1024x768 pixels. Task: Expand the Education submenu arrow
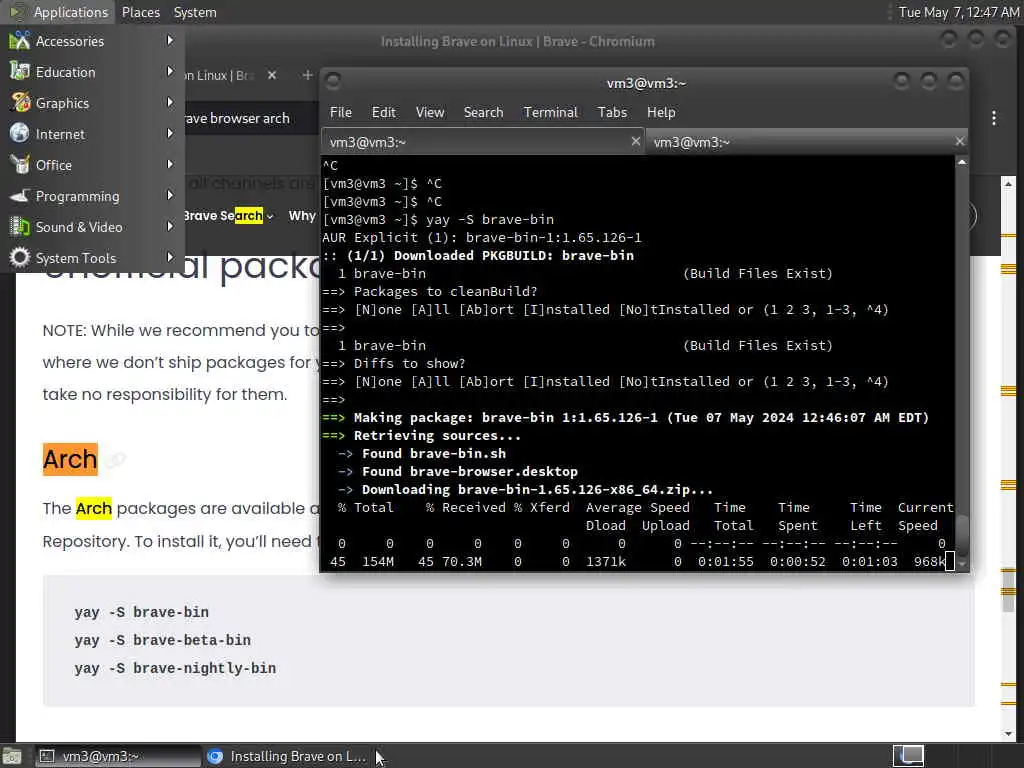[170, 71]
